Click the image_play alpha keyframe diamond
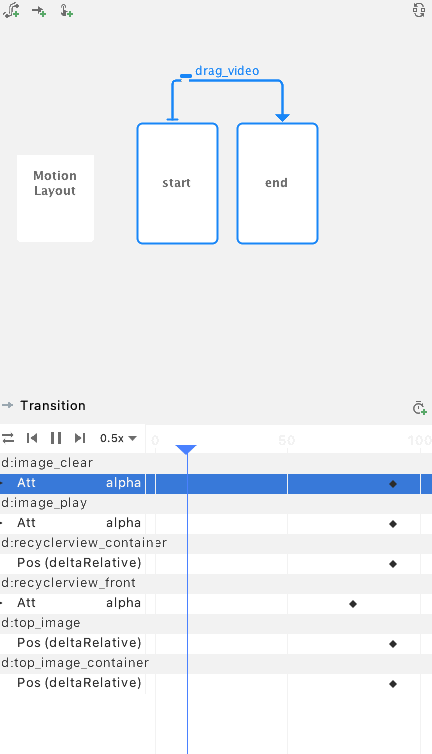The height and width of the screenshot is (754, 432). tap(393, 524)
